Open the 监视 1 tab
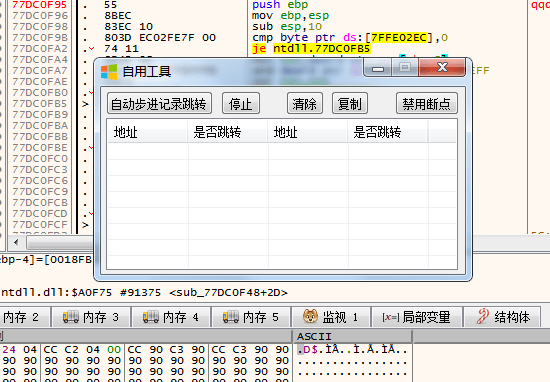Viewport: 550px width, 382px height. (x=331, y=317)
